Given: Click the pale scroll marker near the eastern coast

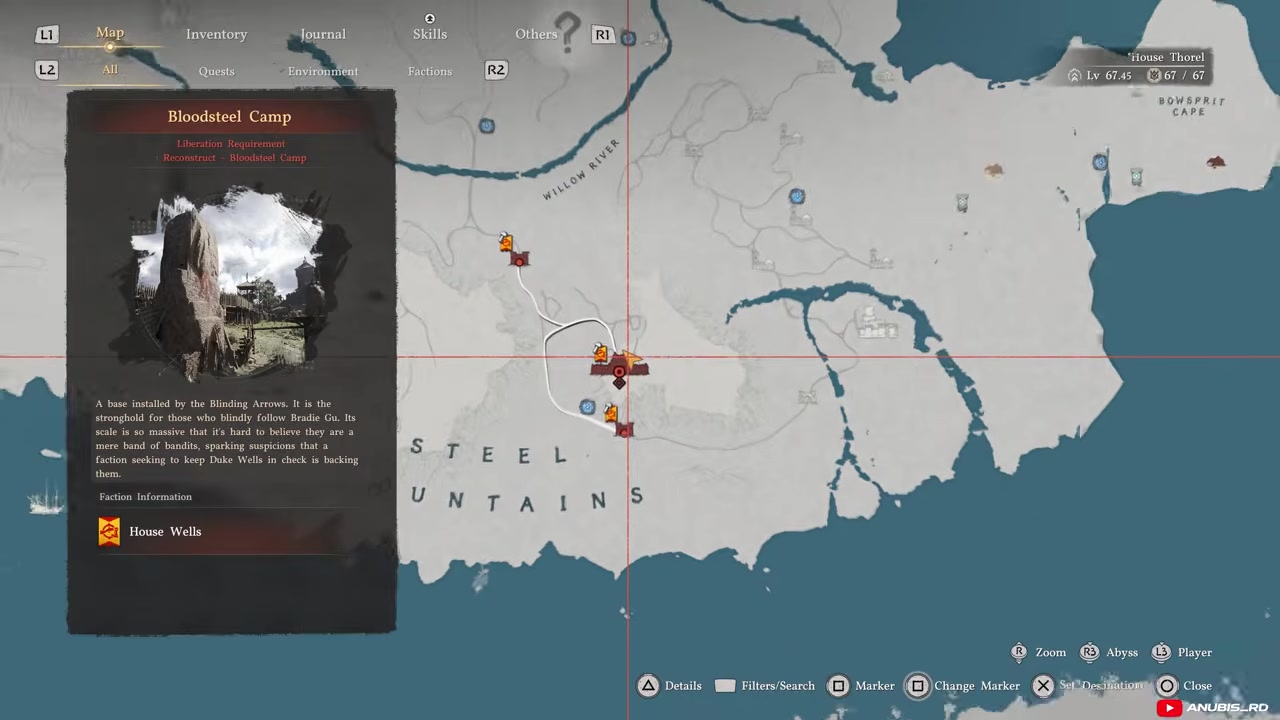Looking at the screenshot, I should click(1136, 177).
